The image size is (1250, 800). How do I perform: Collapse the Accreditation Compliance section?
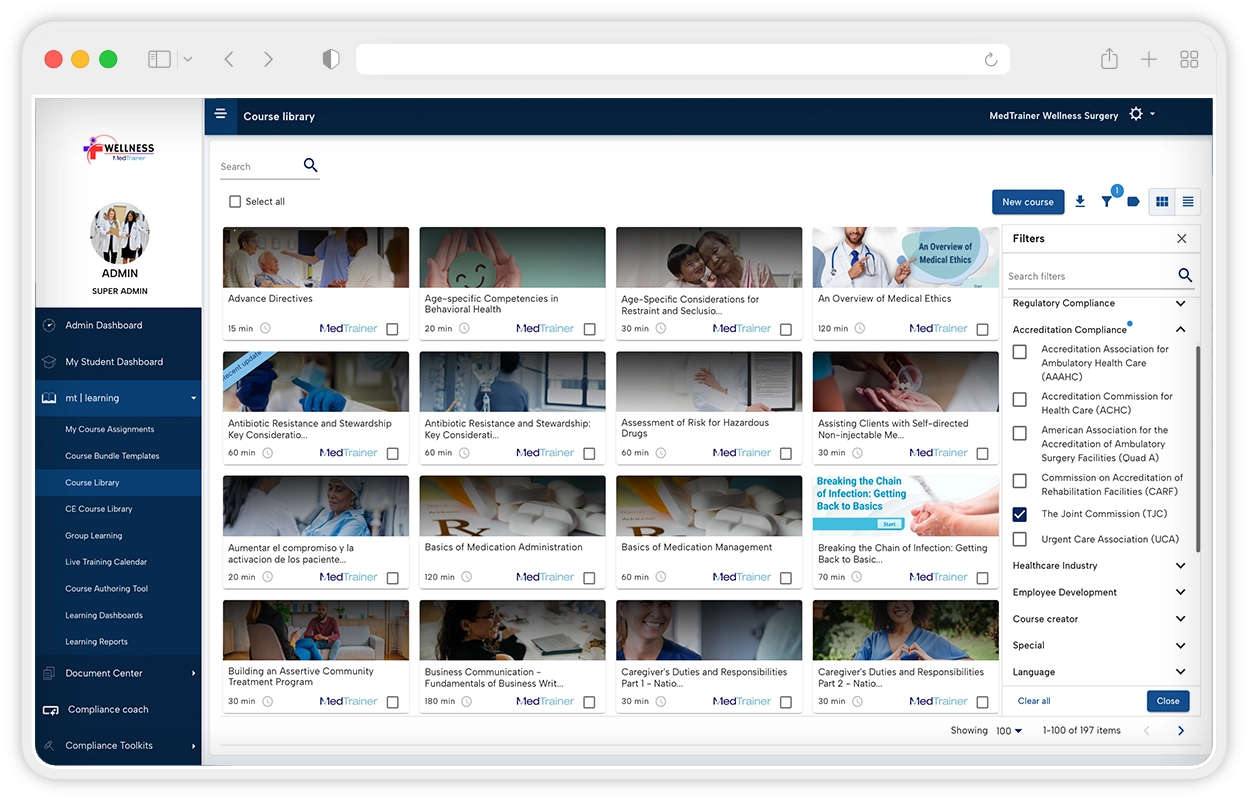(1180, 329)
